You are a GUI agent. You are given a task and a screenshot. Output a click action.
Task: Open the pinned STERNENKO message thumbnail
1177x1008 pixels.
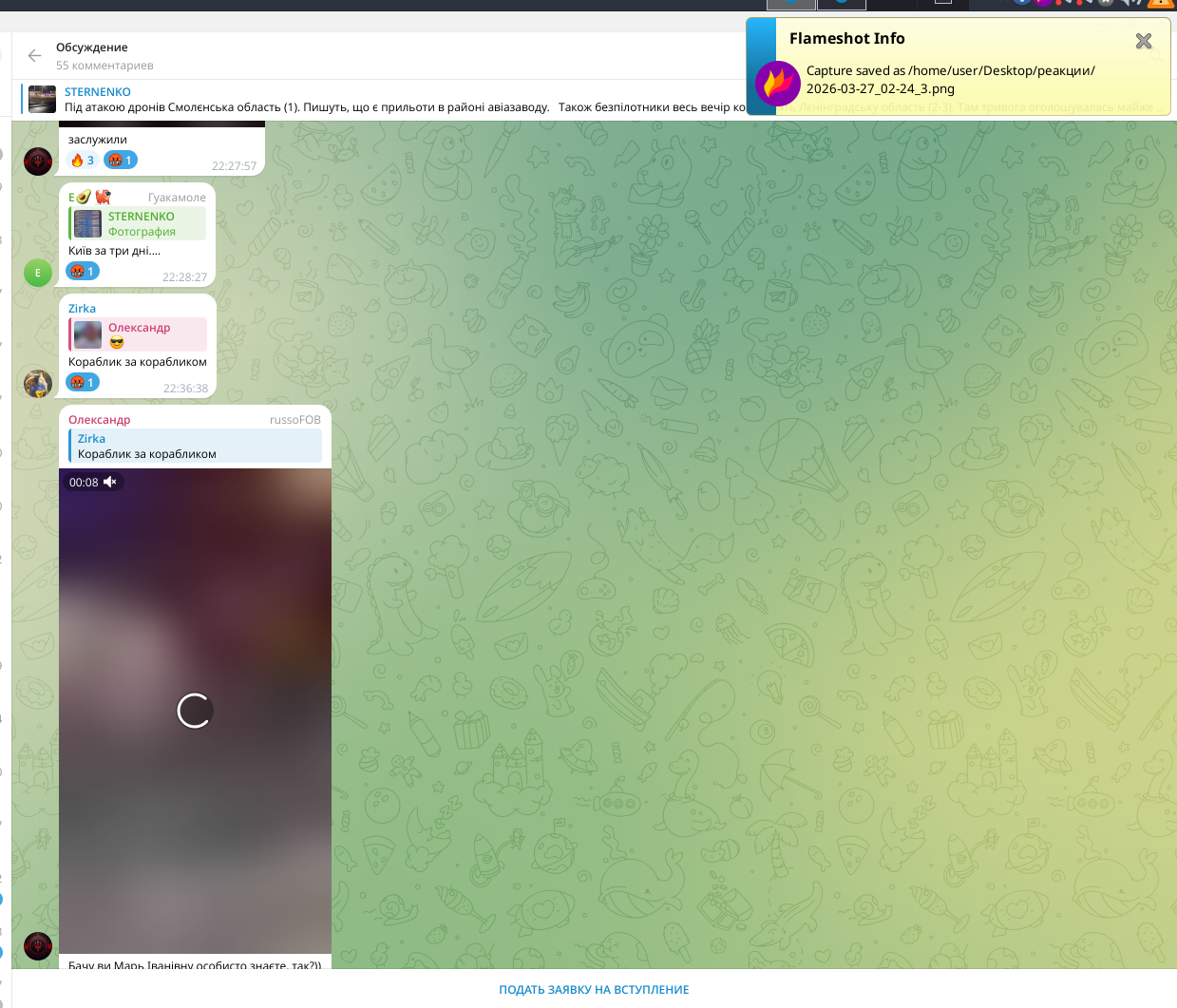coord(42,99)
